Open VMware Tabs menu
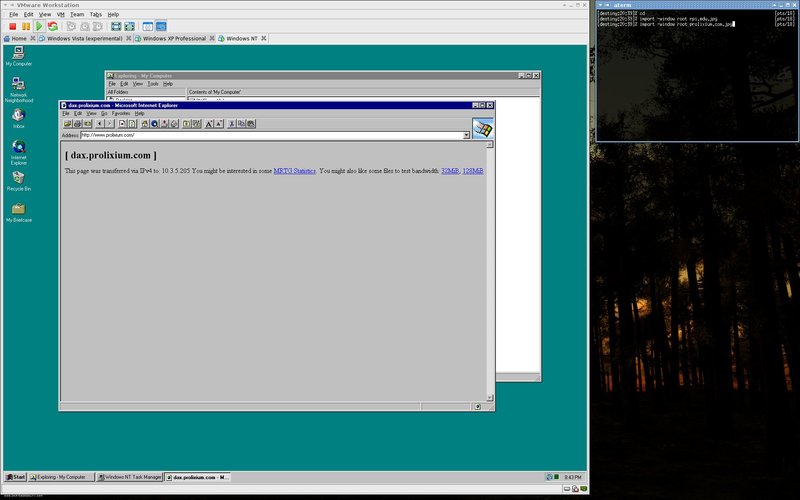The height and width of the screenshot is (500, 800). coord(96,14)
